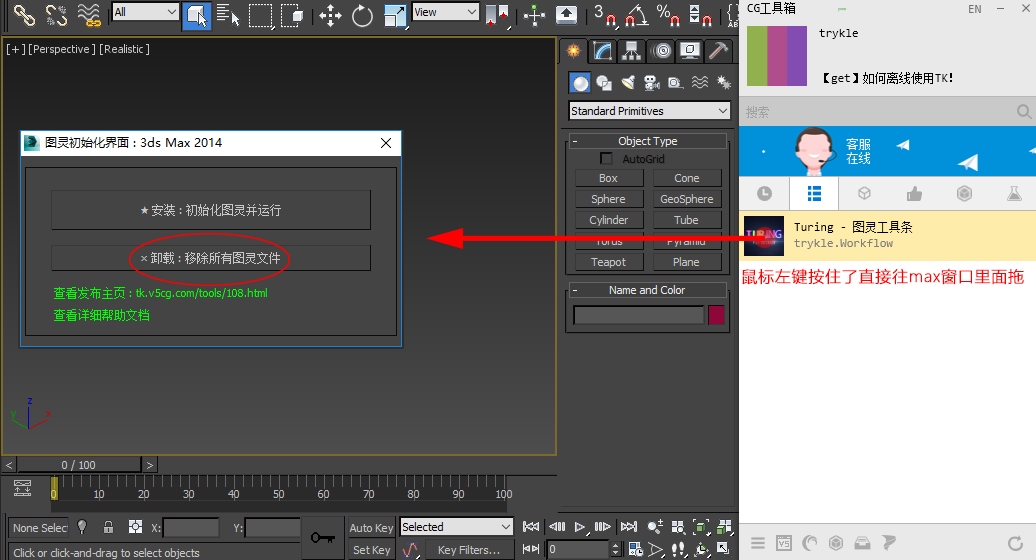This screenshot has width=1036, height=560.
Task: Click Select and Manipulate tool
Action: [x=534, y=15]
